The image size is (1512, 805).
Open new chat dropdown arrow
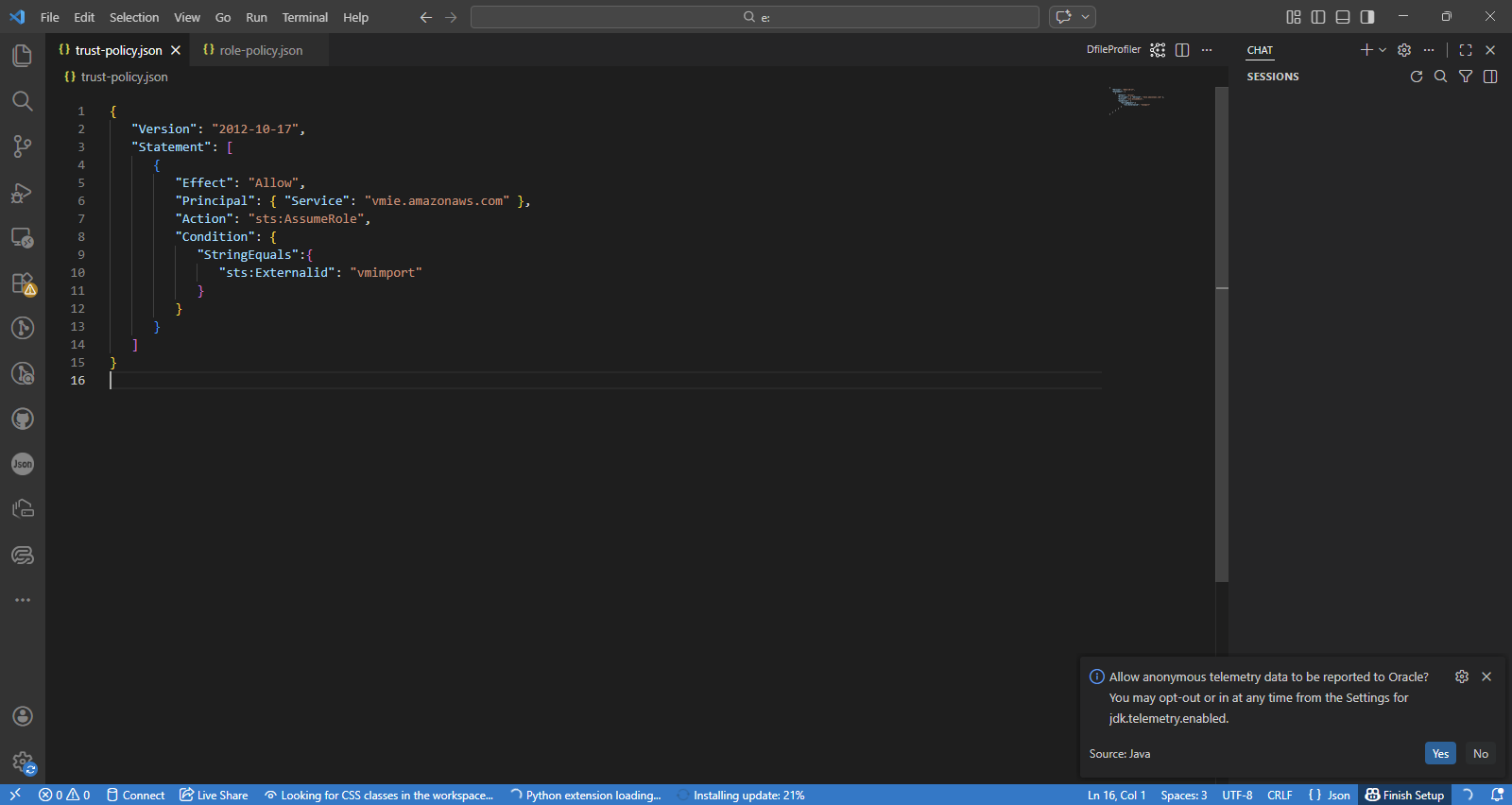point(1383,50)
